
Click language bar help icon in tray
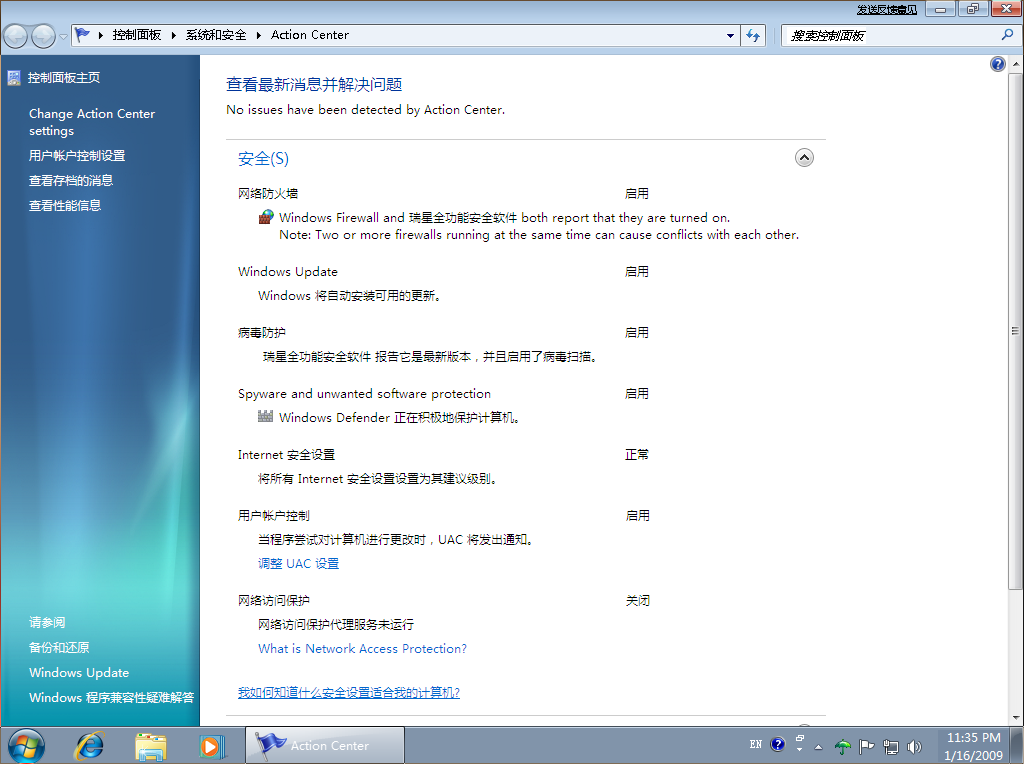tap(777, 744)
